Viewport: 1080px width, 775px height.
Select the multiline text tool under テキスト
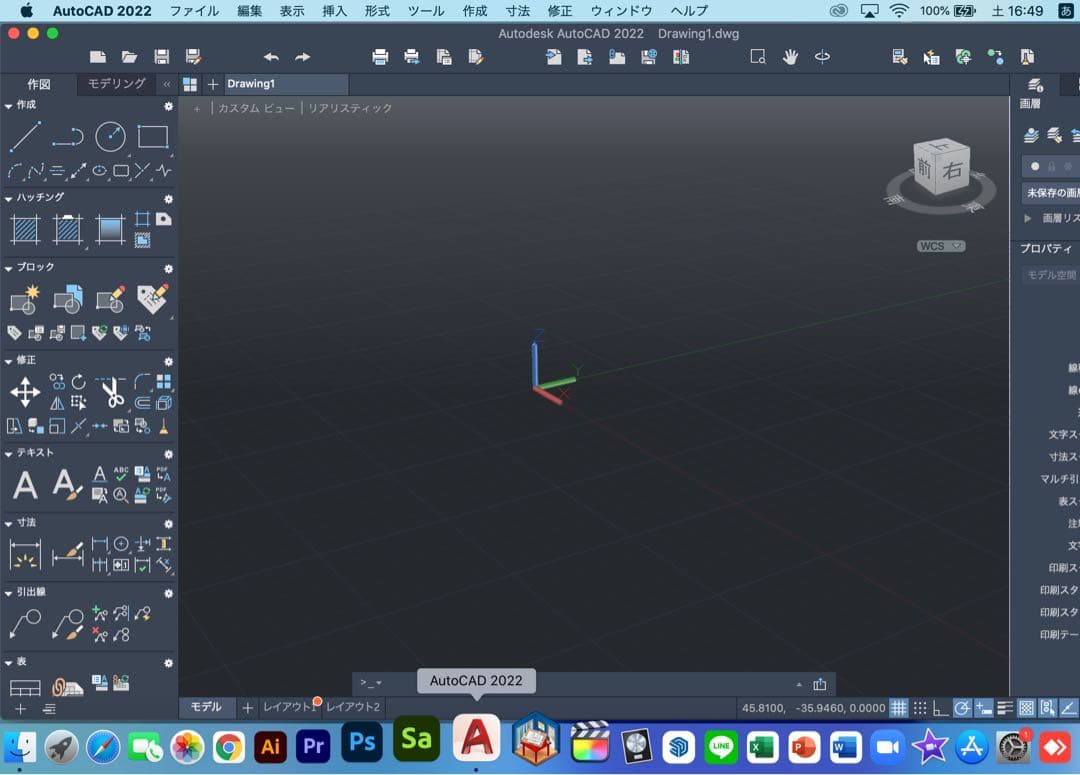pyautogui.click(x=25, y=485)
